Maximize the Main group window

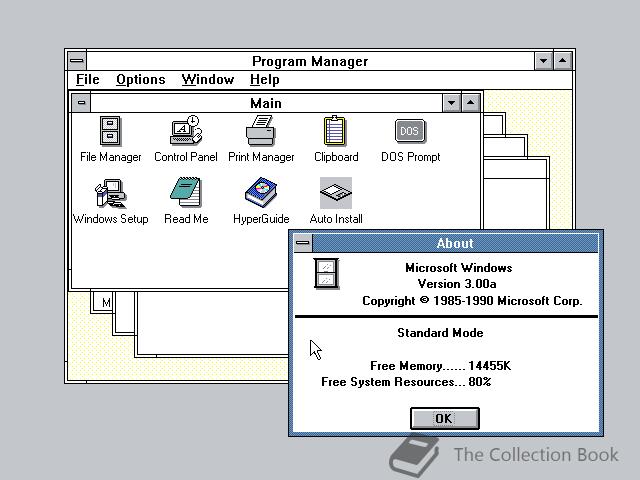(471, 103)
